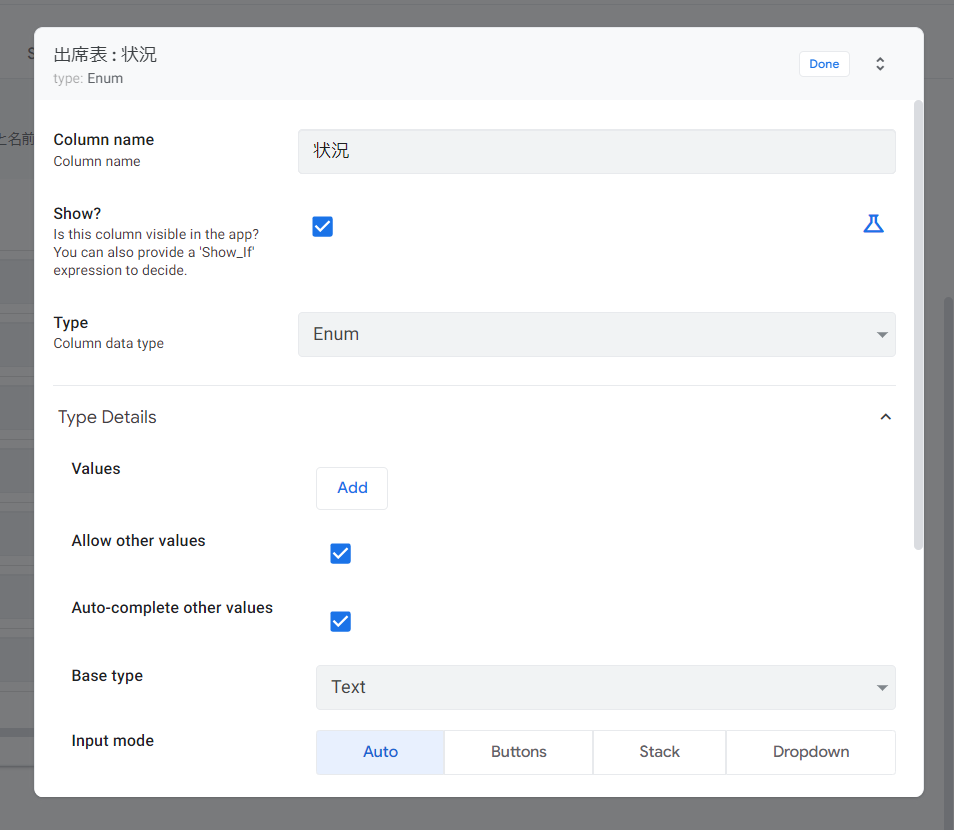Toggle the Show? checkbox
Viewport: 954px width, 830px height.
[x=322, y=226]
